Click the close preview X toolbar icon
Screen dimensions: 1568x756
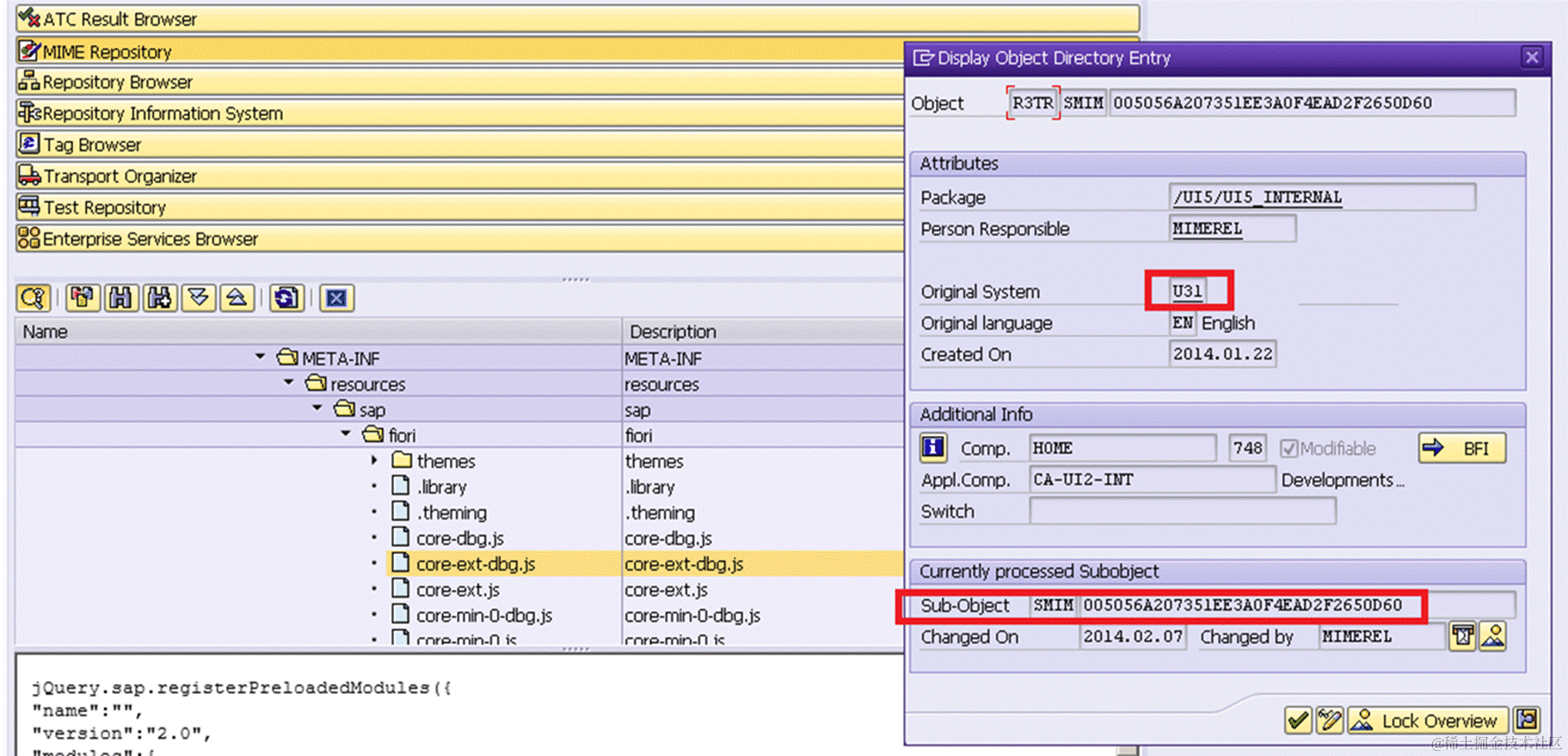[x=336, y=298]
